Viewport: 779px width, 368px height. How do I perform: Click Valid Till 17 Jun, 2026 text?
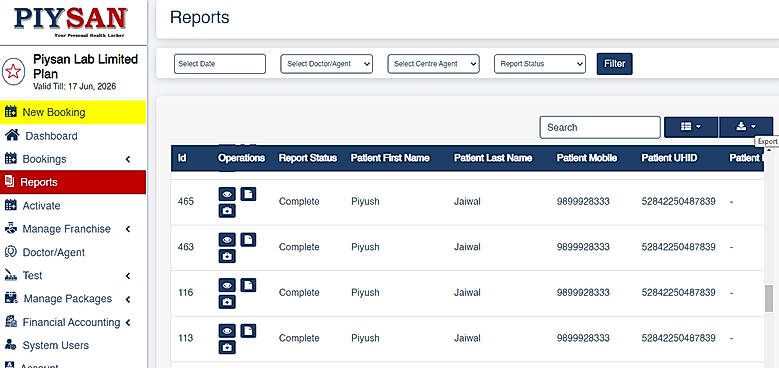75,86
